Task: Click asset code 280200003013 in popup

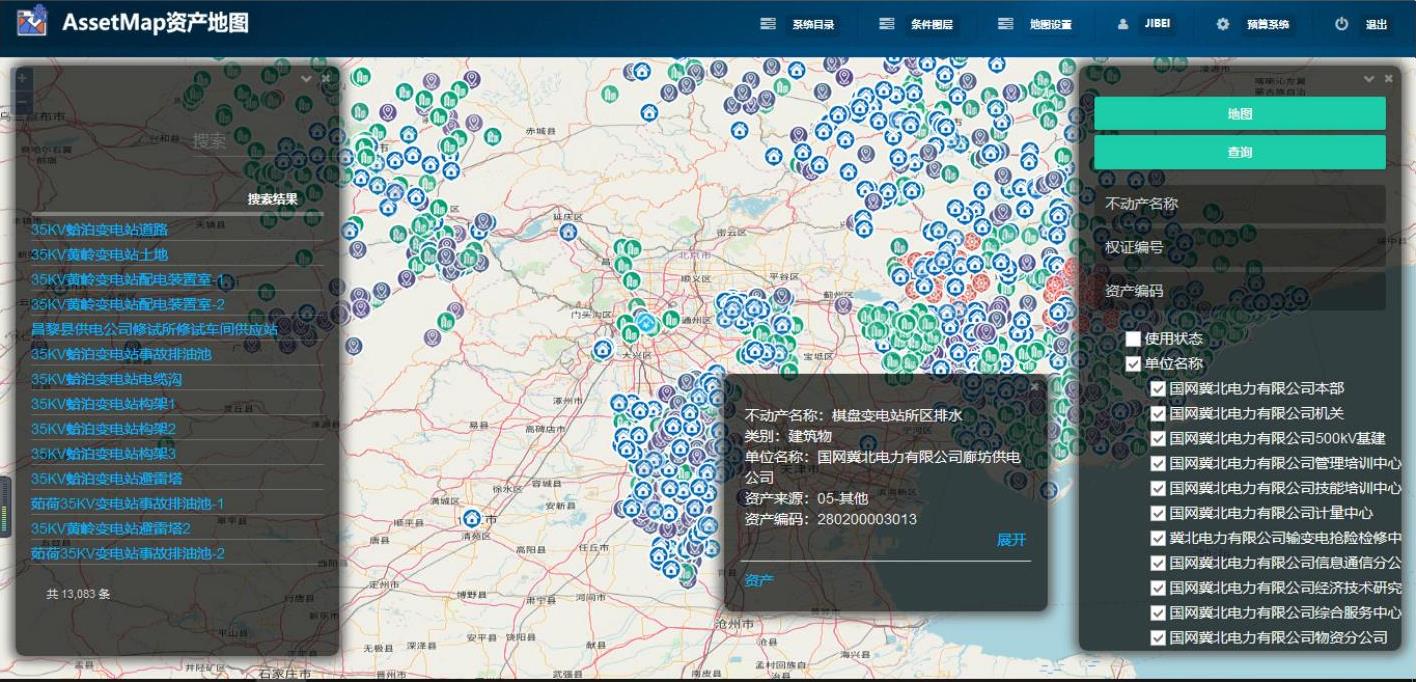Action: click(x=867, y=519)
